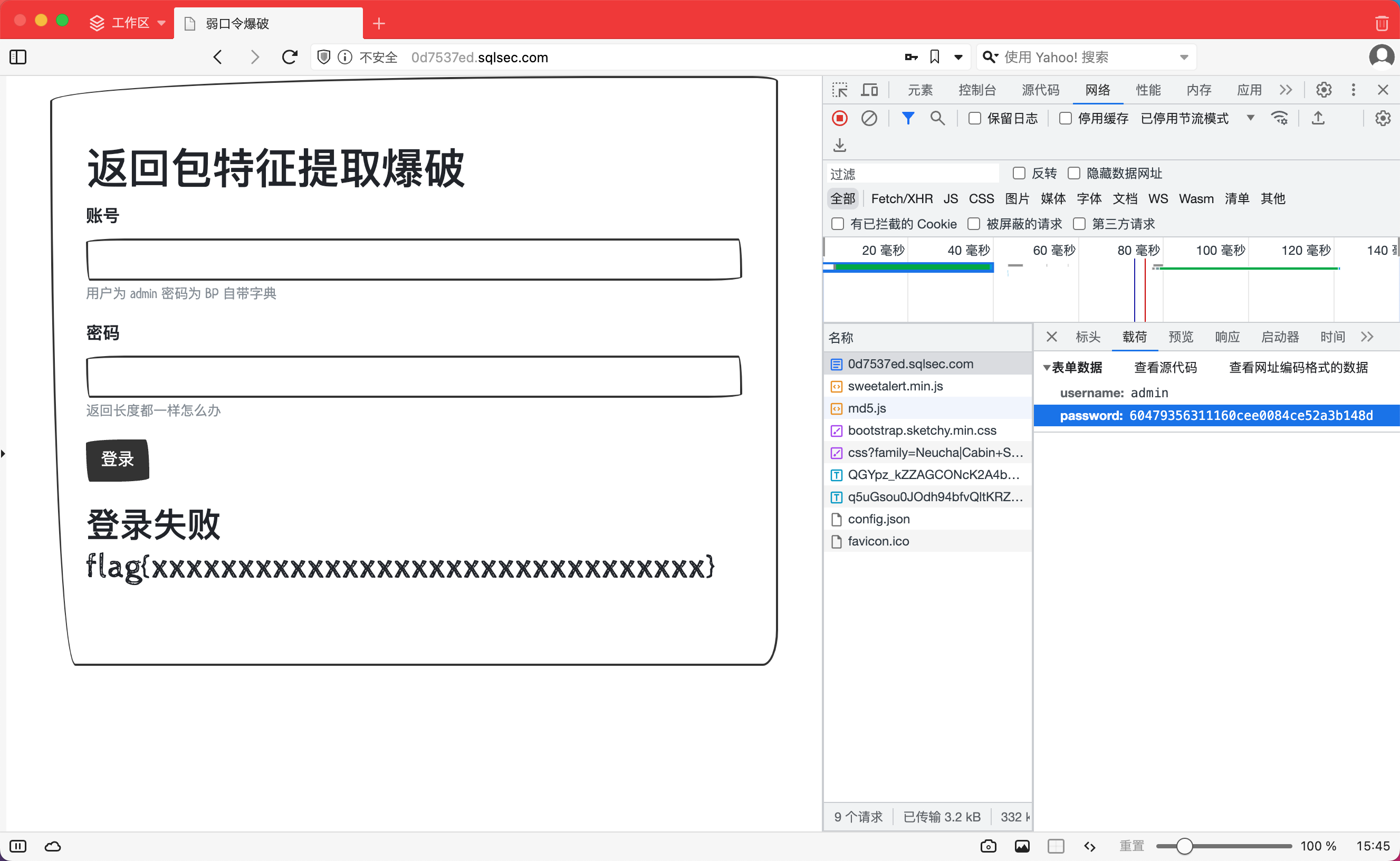
Task: Open 工作区 workspace dropdown
Action: (x=129, y=23)
